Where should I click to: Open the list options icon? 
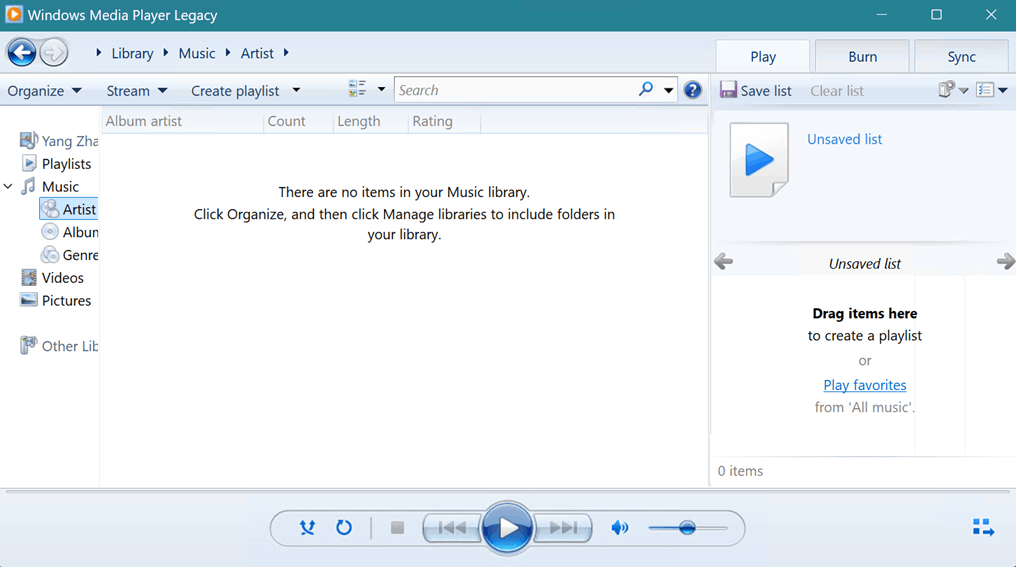(x=946, y=89)
